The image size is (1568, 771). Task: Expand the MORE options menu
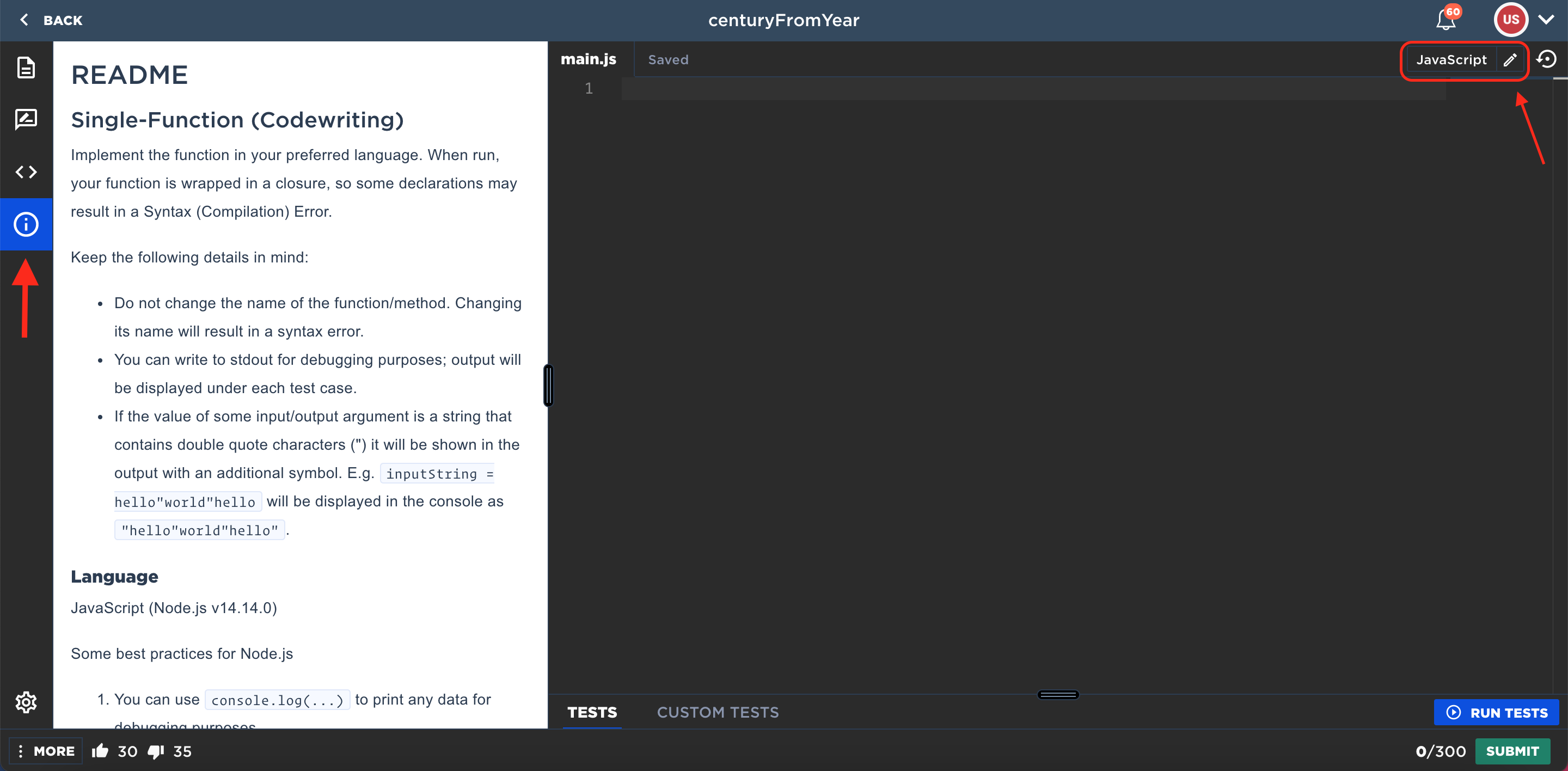pyautogui.click(x=46, y=751)
